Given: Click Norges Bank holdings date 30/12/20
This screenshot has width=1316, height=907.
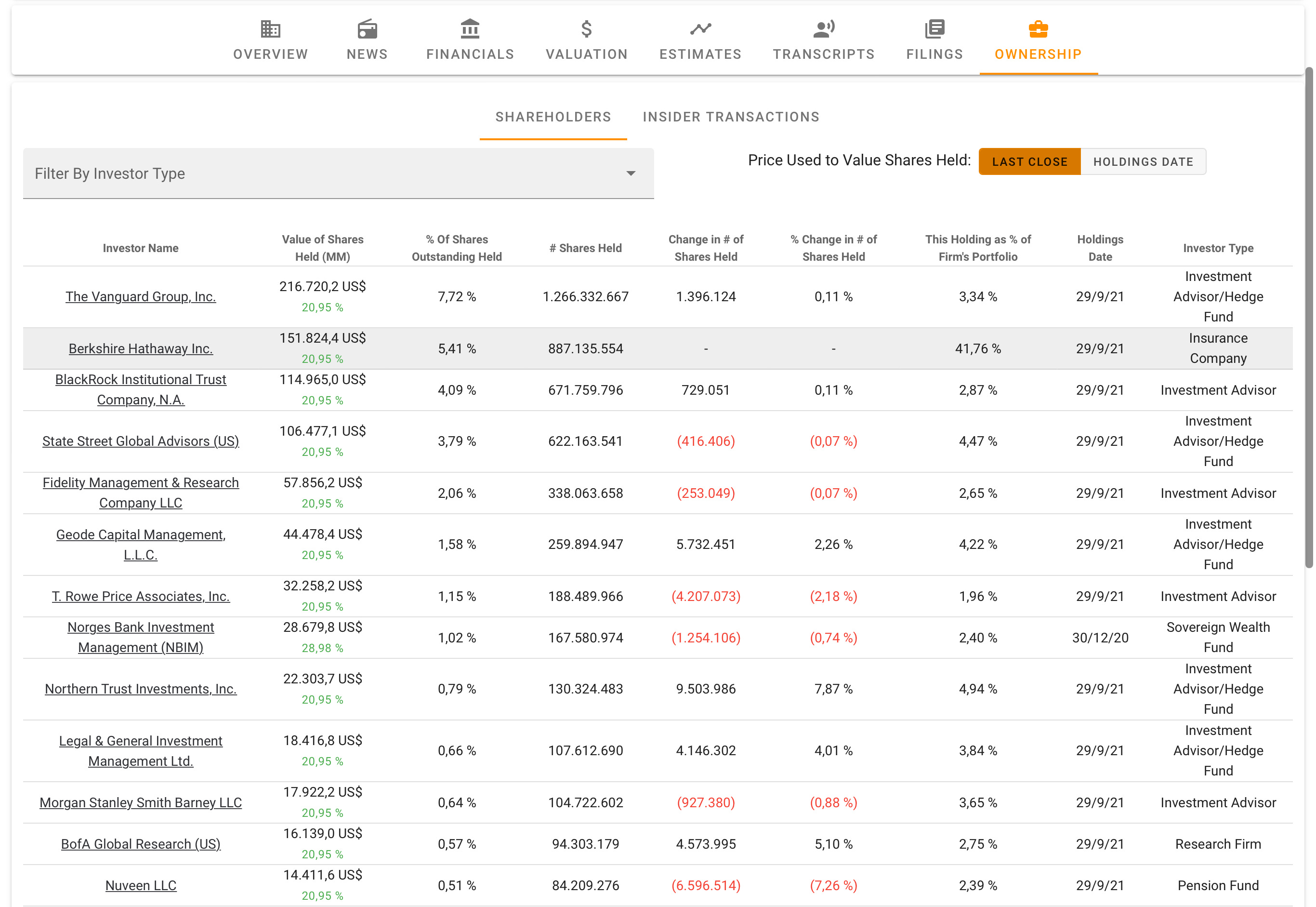Looking at the screenshot, I should tap(1100, 638).
